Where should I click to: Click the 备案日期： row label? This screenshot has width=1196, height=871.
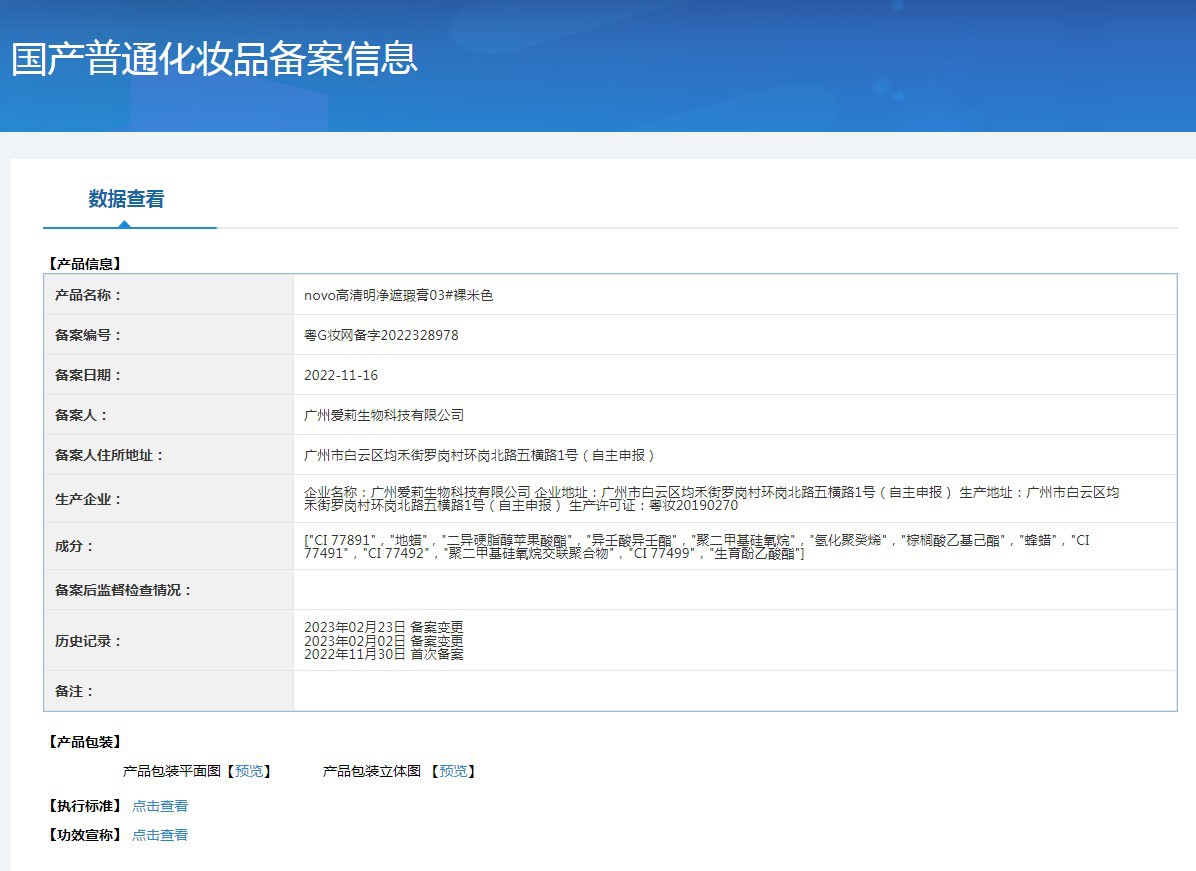[88, 375]
